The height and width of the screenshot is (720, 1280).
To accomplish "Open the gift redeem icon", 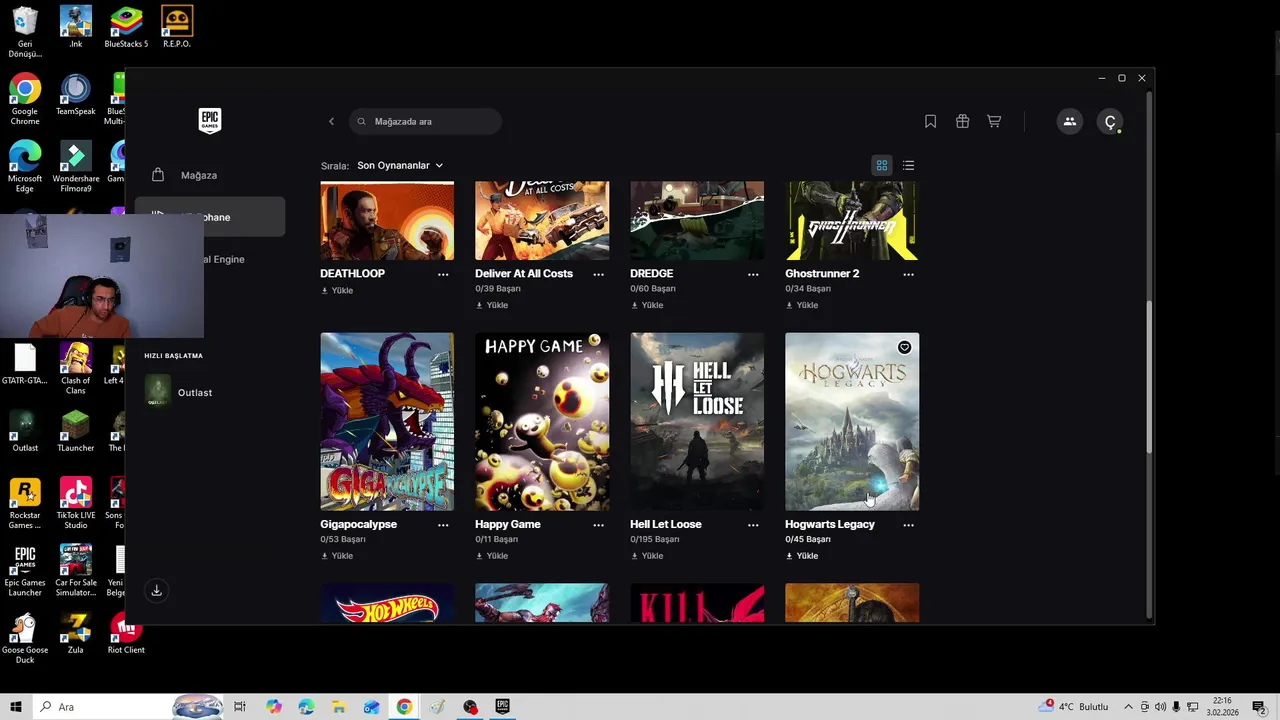I will coord(962,121).
